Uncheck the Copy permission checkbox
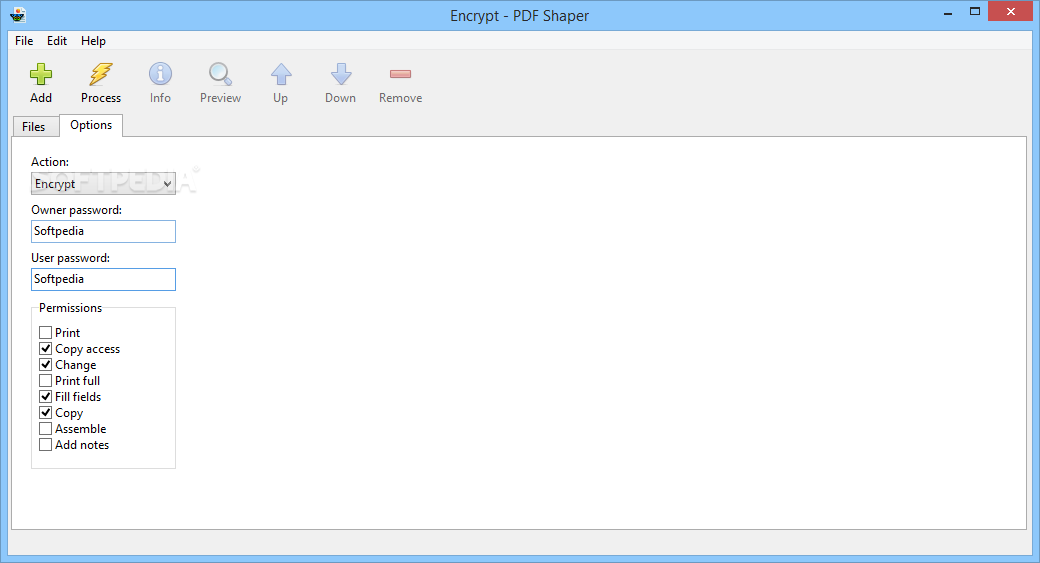Screen dimensions: 1040x563 (x=45, y=412)
